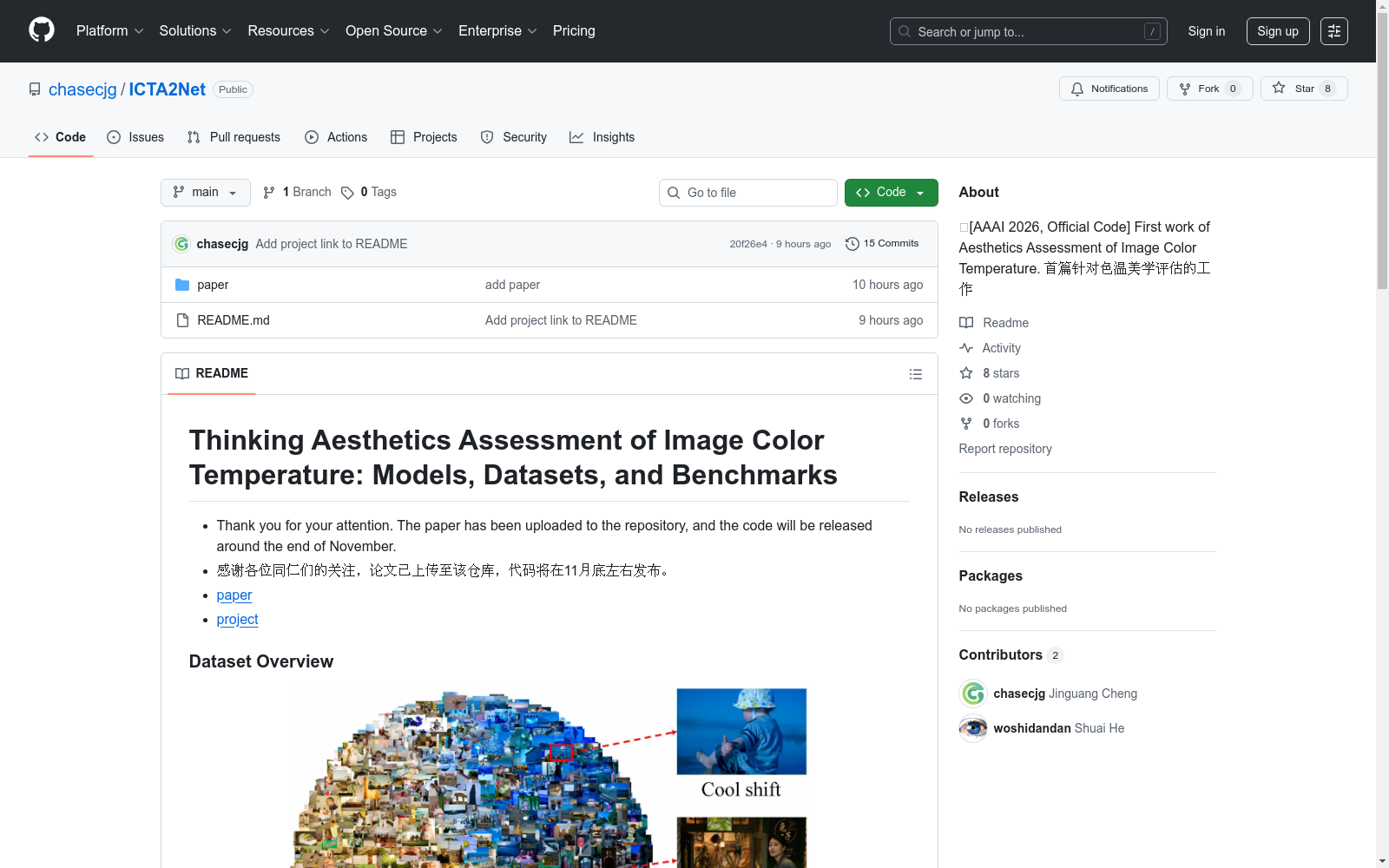
Task: Open commit hash 20f26e4
Action: (x=748, y=244)
